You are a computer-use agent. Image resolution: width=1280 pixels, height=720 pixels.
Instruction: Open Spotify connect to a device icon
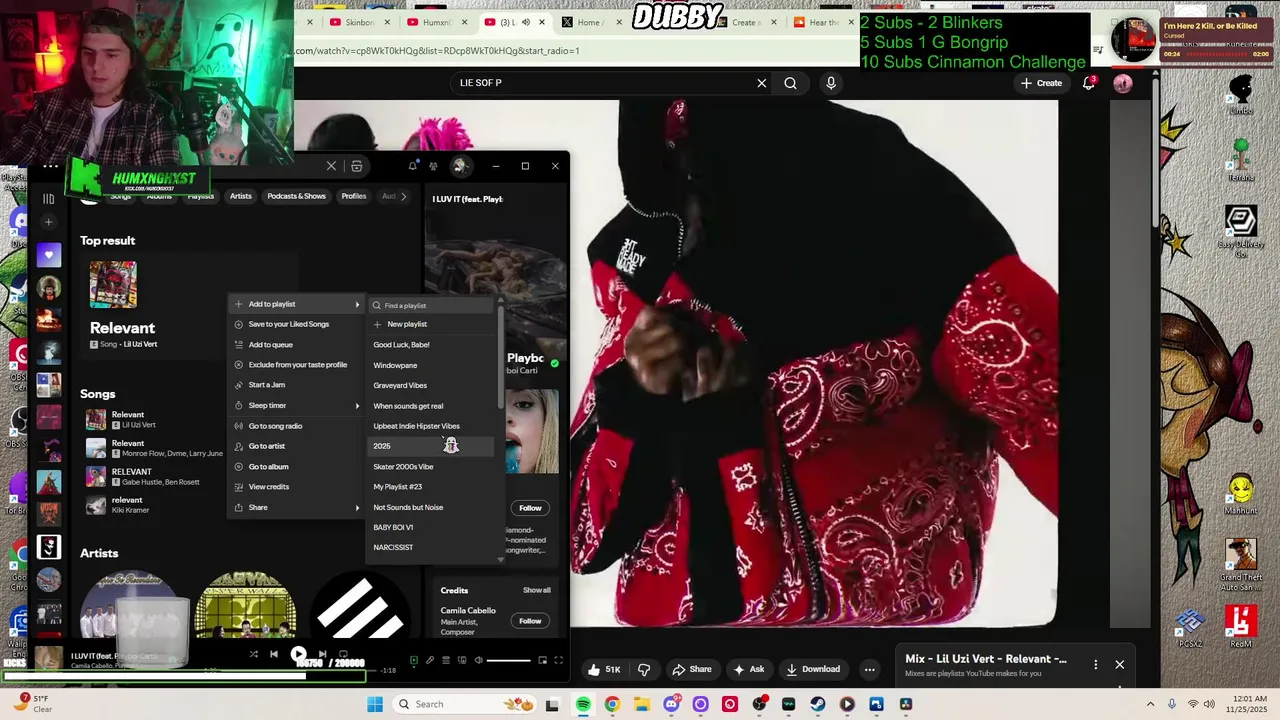coord(462,660)
